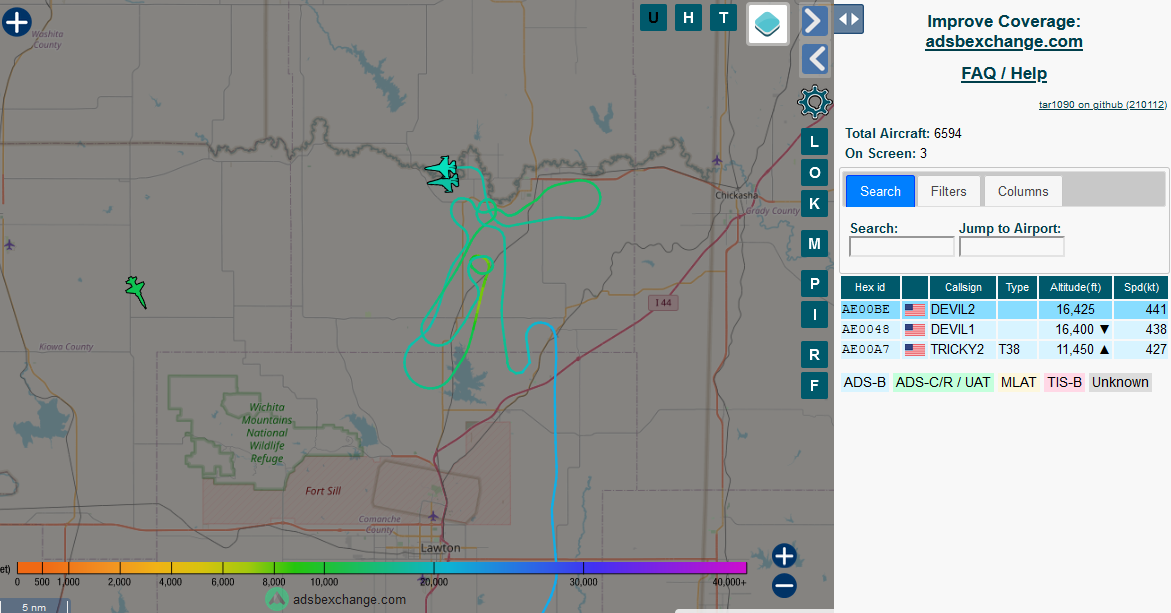
Task: Select the TRICKY2 row callsign
Action: (957, 349)
